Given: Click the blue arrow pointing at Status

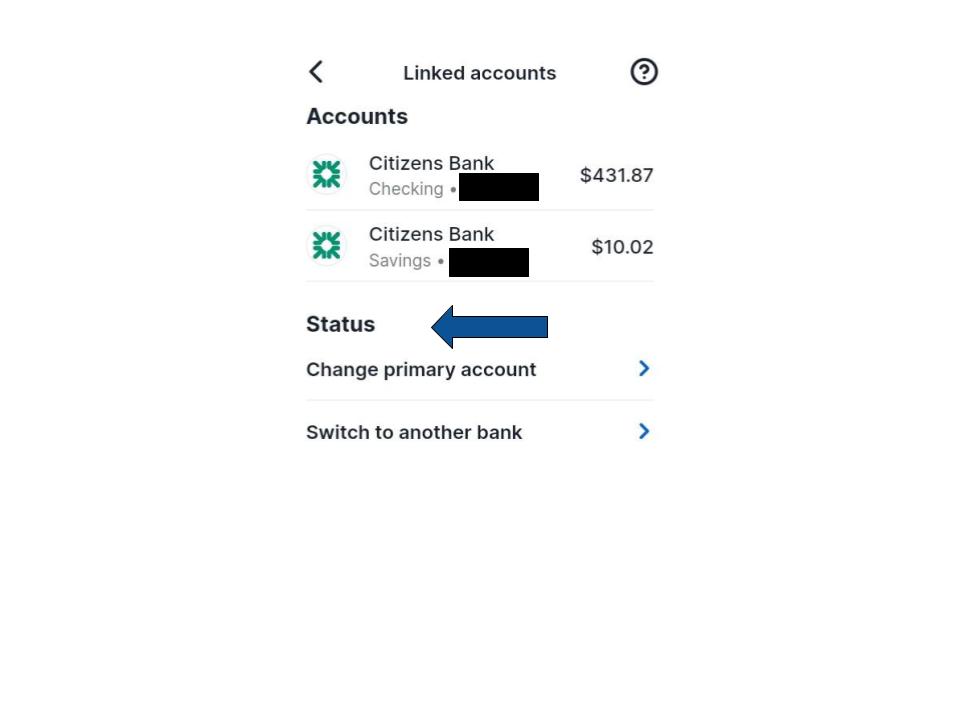Looking at the screenshot, I should [x=489, y=327].
